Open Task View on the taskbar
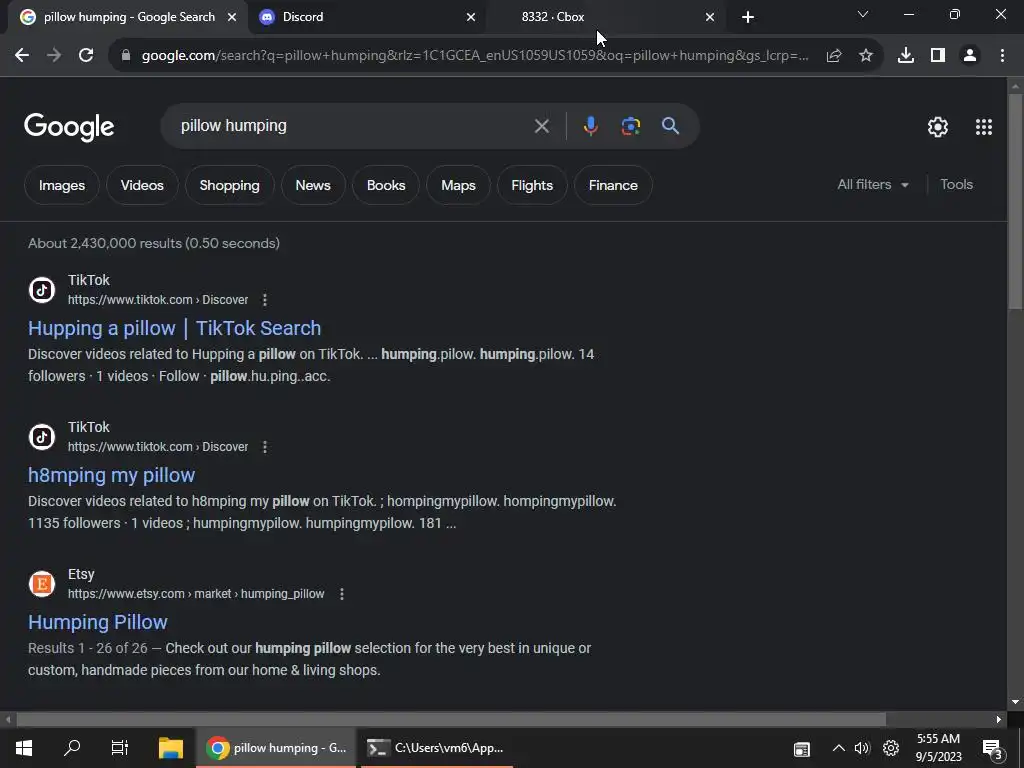This screenshot has height=768, width=1024. coord(120,748)
